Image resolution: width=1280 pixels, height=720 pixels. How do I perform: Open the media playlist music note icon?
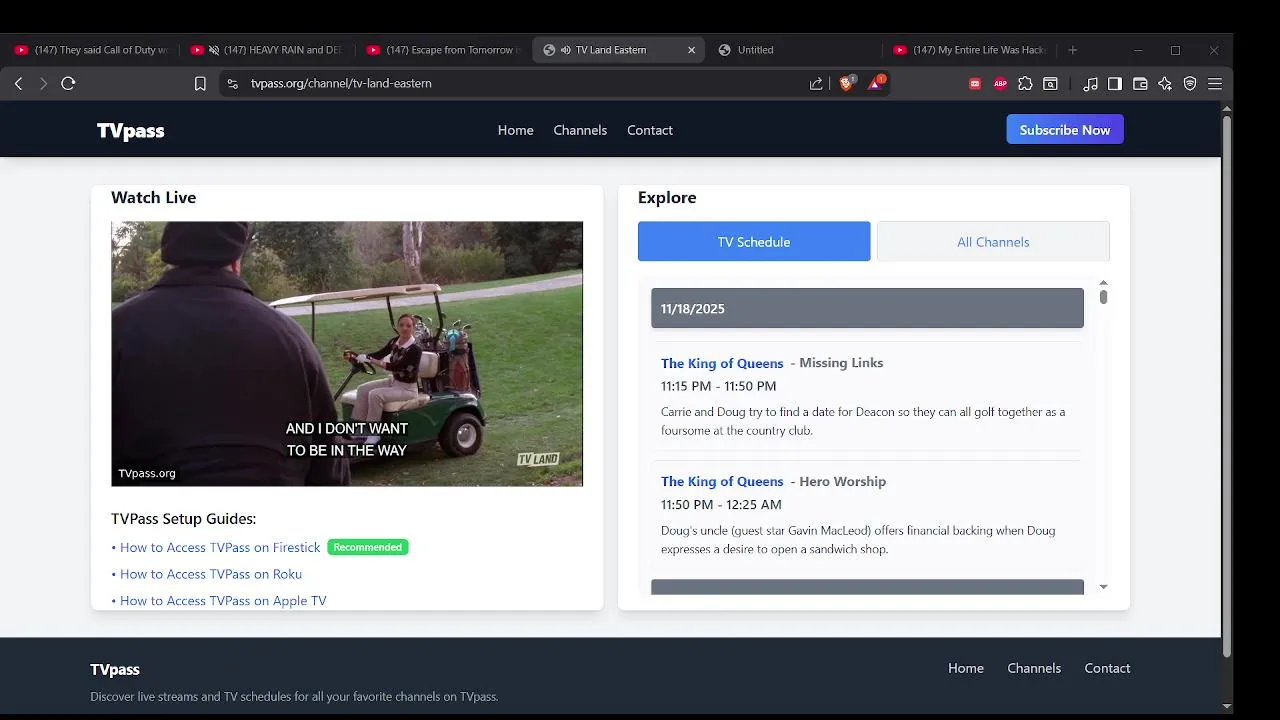pyautogui.click(x=1090, y=84)
